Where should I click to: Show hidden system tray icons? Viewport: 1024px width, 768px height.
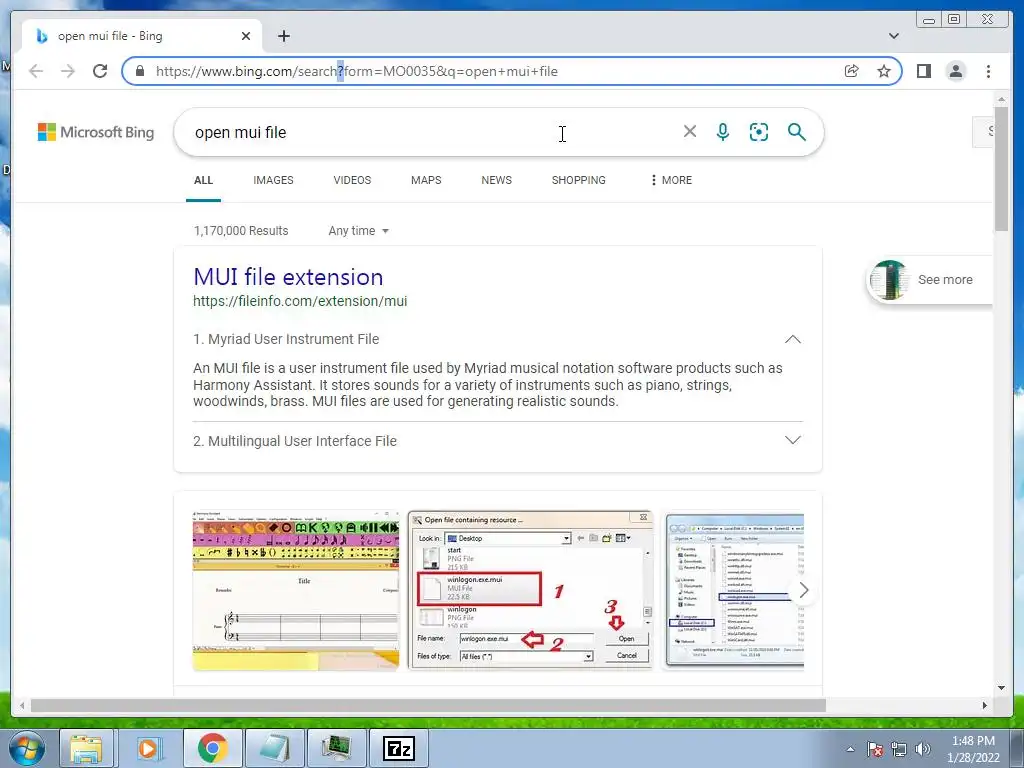pyautogui.click(x=850, y=749)
